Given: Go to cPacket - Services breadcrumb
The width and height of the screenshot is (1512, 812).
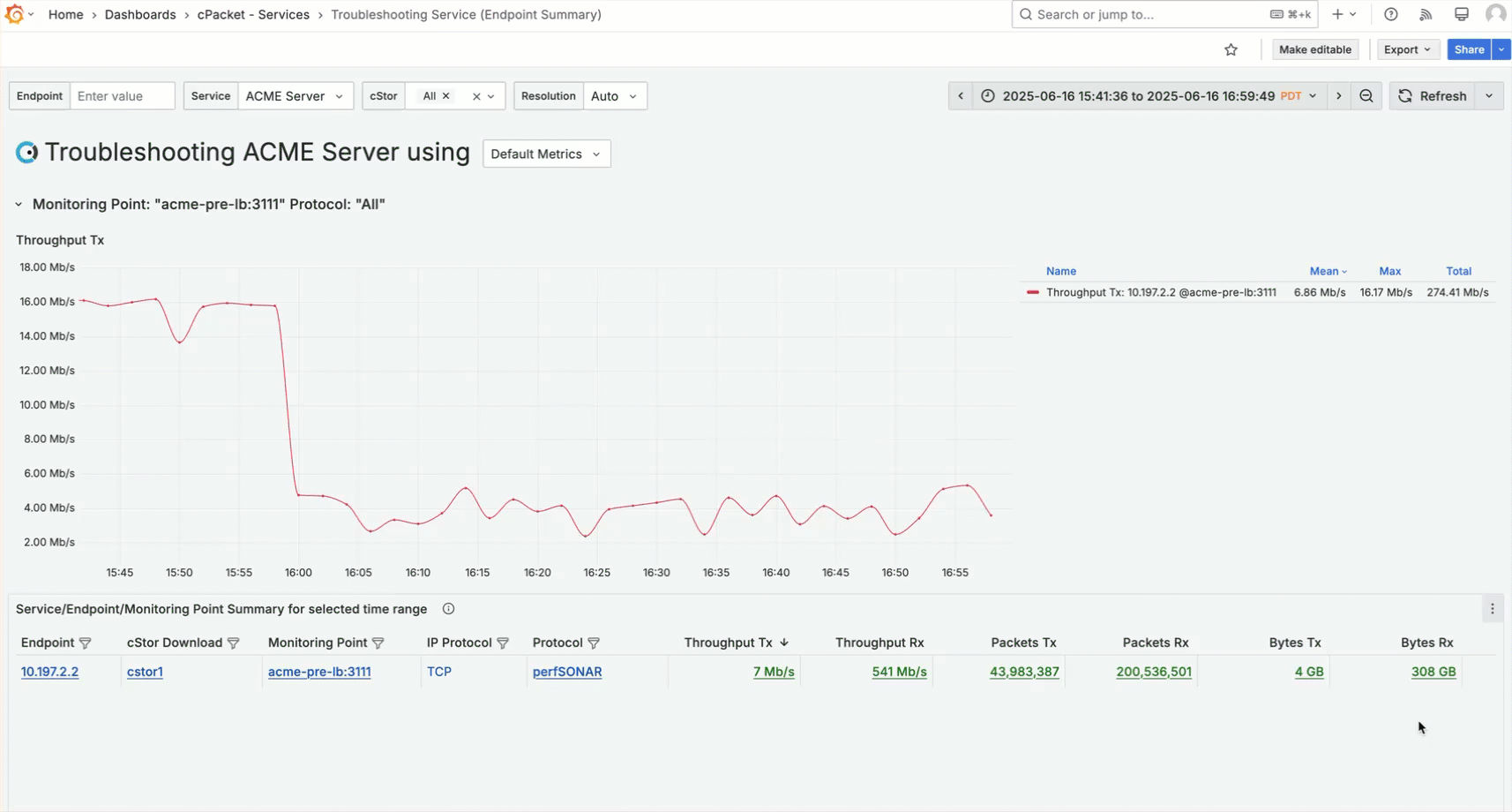Looking at the screenshot, I should 253,14.
